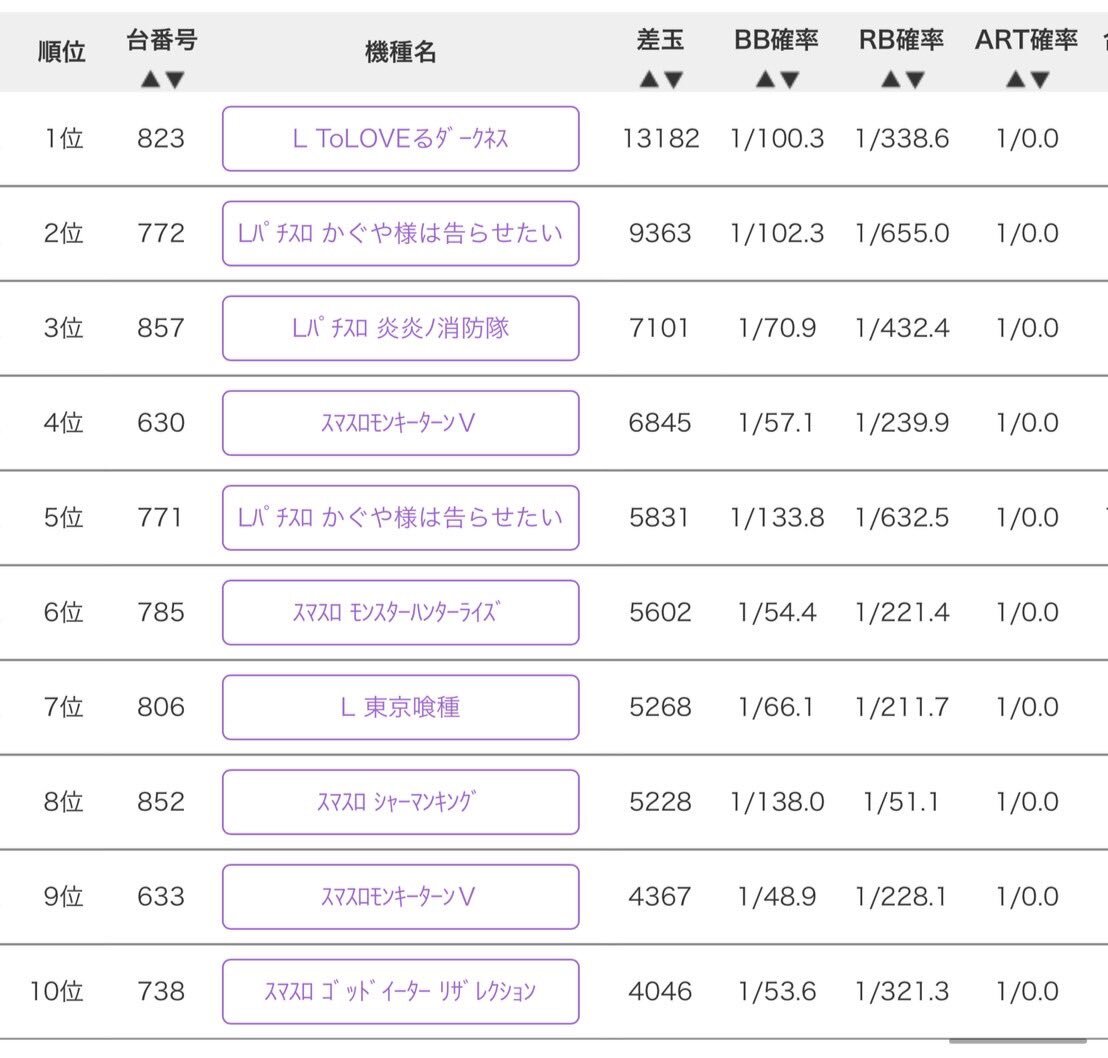Sort 差玉 column descending with down arrow
This screenshot has height=1058, width=1108.
[673, 79]
